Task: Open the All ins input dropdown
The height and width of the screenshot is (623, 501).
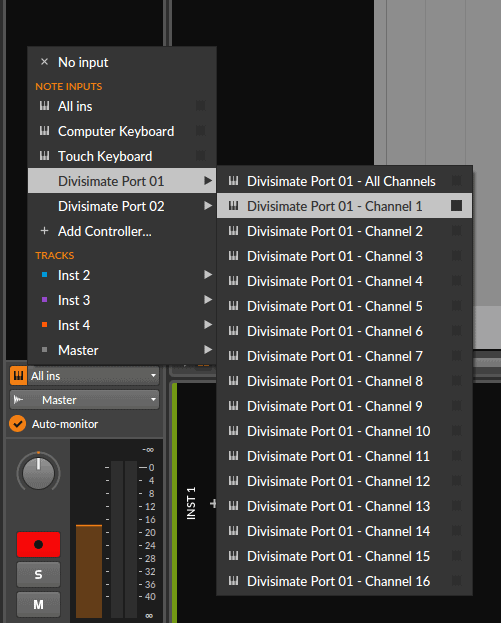Action: pyautogui.click(x=94, y=375)
